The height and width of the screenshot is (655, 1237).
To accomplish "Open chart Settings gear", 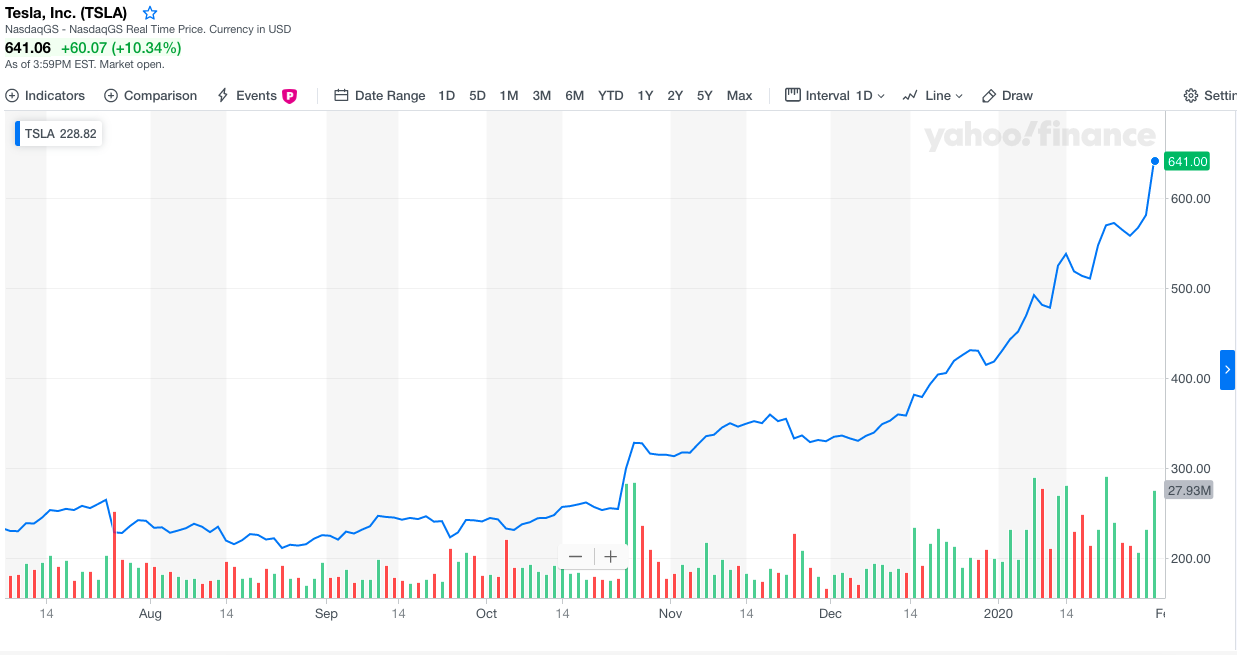I will [1210, 96].
